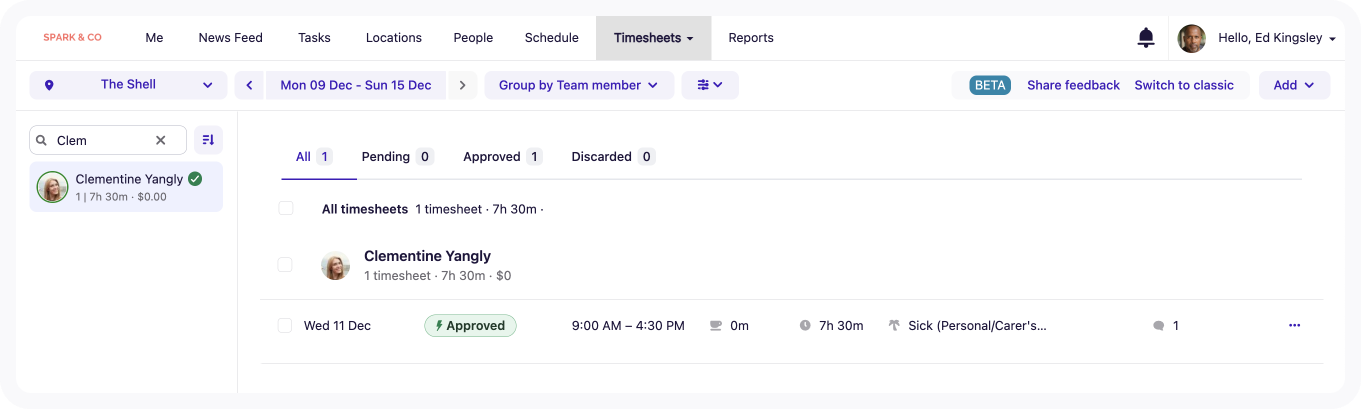This screenshot has height=409, width=1361.
Task: Navigate to Tasks
Action: [x=314, y=38]
